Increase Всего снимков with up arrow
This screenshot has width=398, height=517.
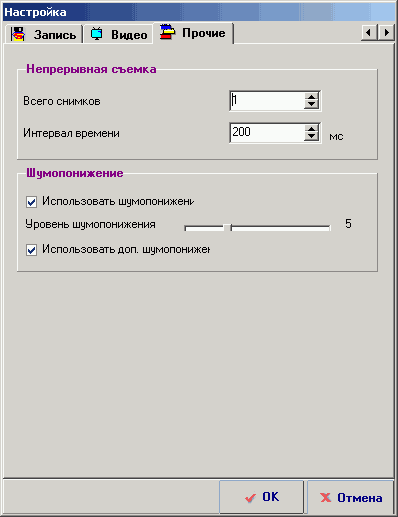pyautogui.click(x=311, y=97)
